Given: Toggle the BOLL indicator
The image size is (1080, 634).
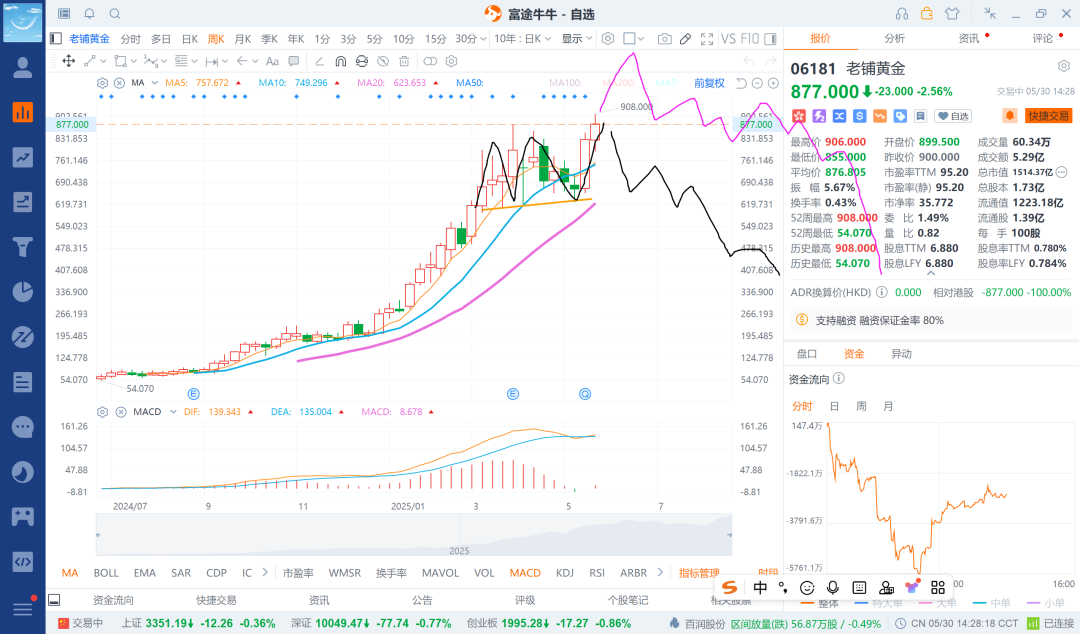Looking at the screenshot, I should tap(106, 573).
